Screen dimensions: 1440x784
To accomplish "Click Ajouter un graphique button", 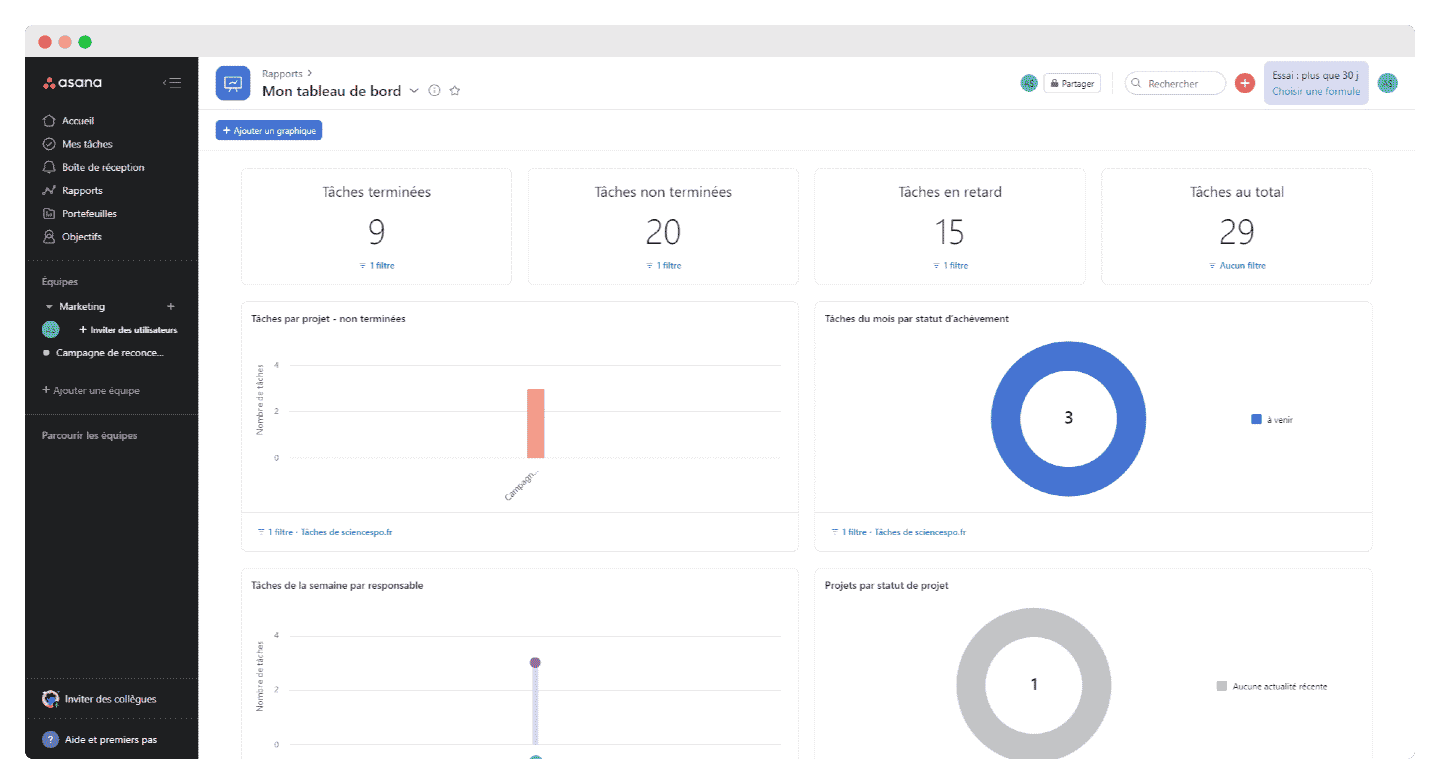I will coord(269,131).
